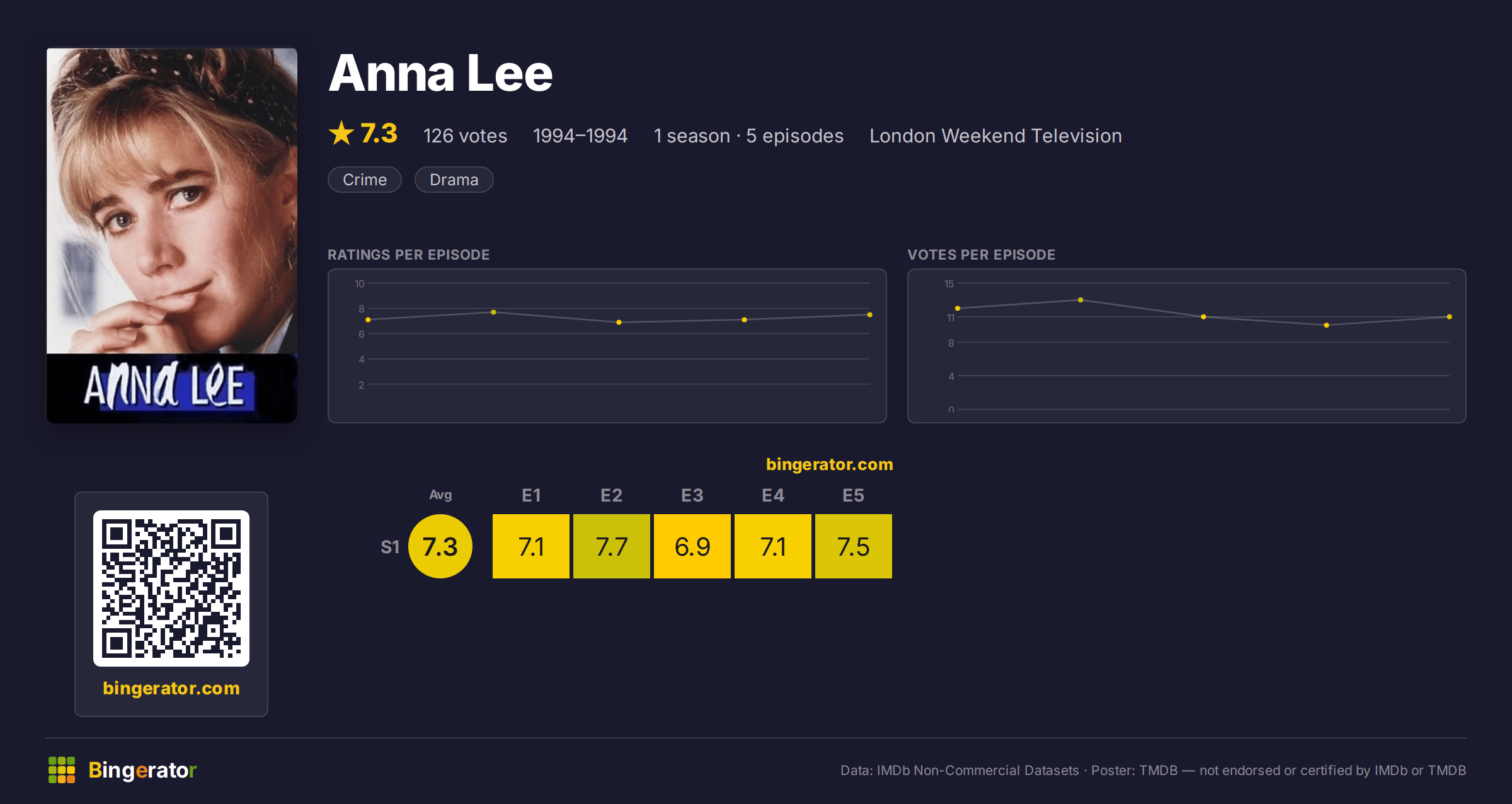Viewport: 1512px width, 804px height.
Task: Click the E2 column header
Action: (x=612, y=495)
